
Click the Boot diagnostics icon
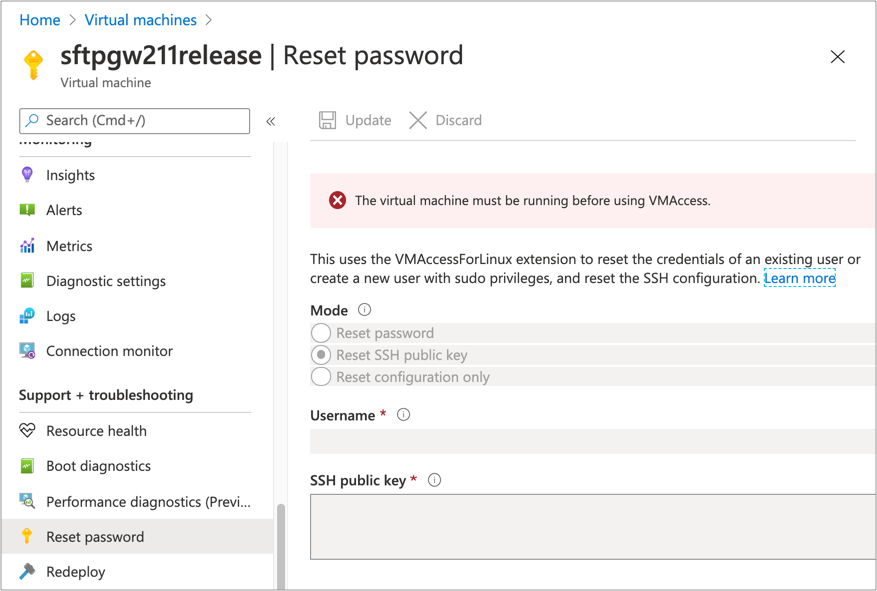click(27, 466)
